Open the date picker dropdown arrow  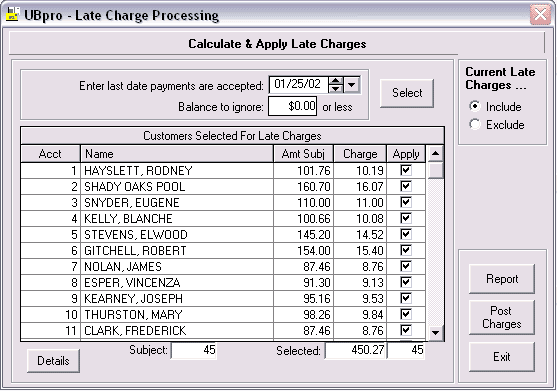(352, 85)
